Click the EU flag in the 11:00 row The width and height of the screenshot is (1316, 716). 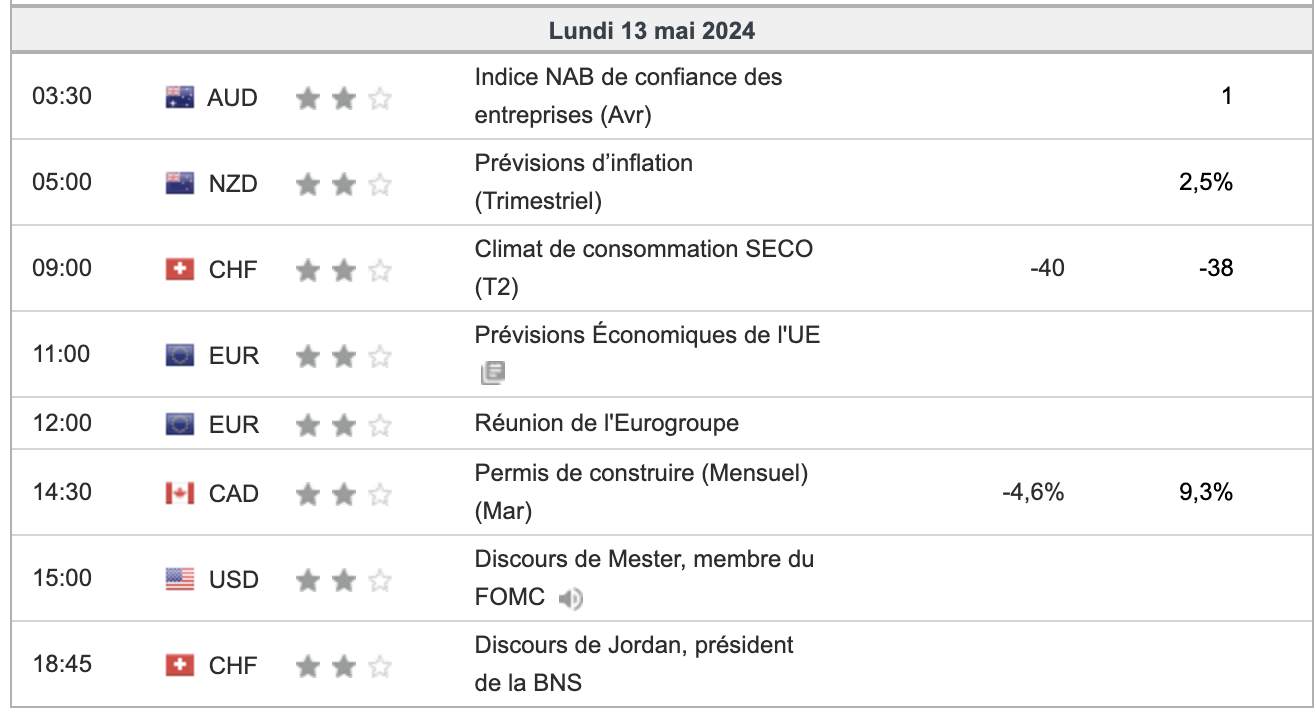(179, 355)
